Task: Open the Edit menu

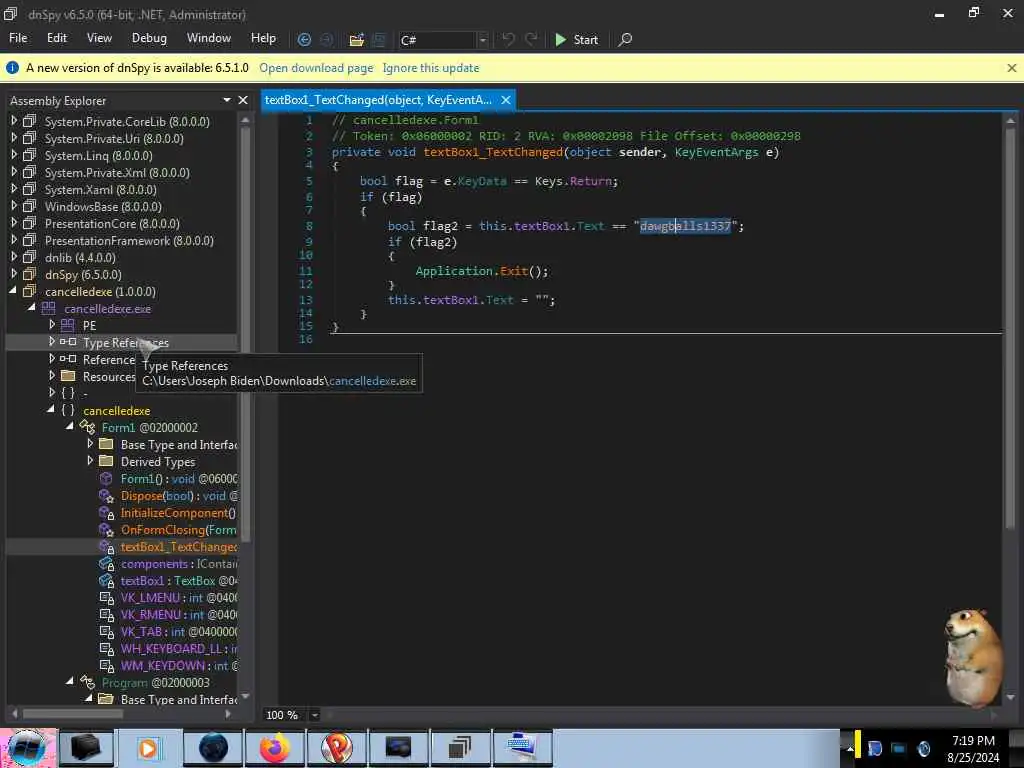Action: coord(57,38)
